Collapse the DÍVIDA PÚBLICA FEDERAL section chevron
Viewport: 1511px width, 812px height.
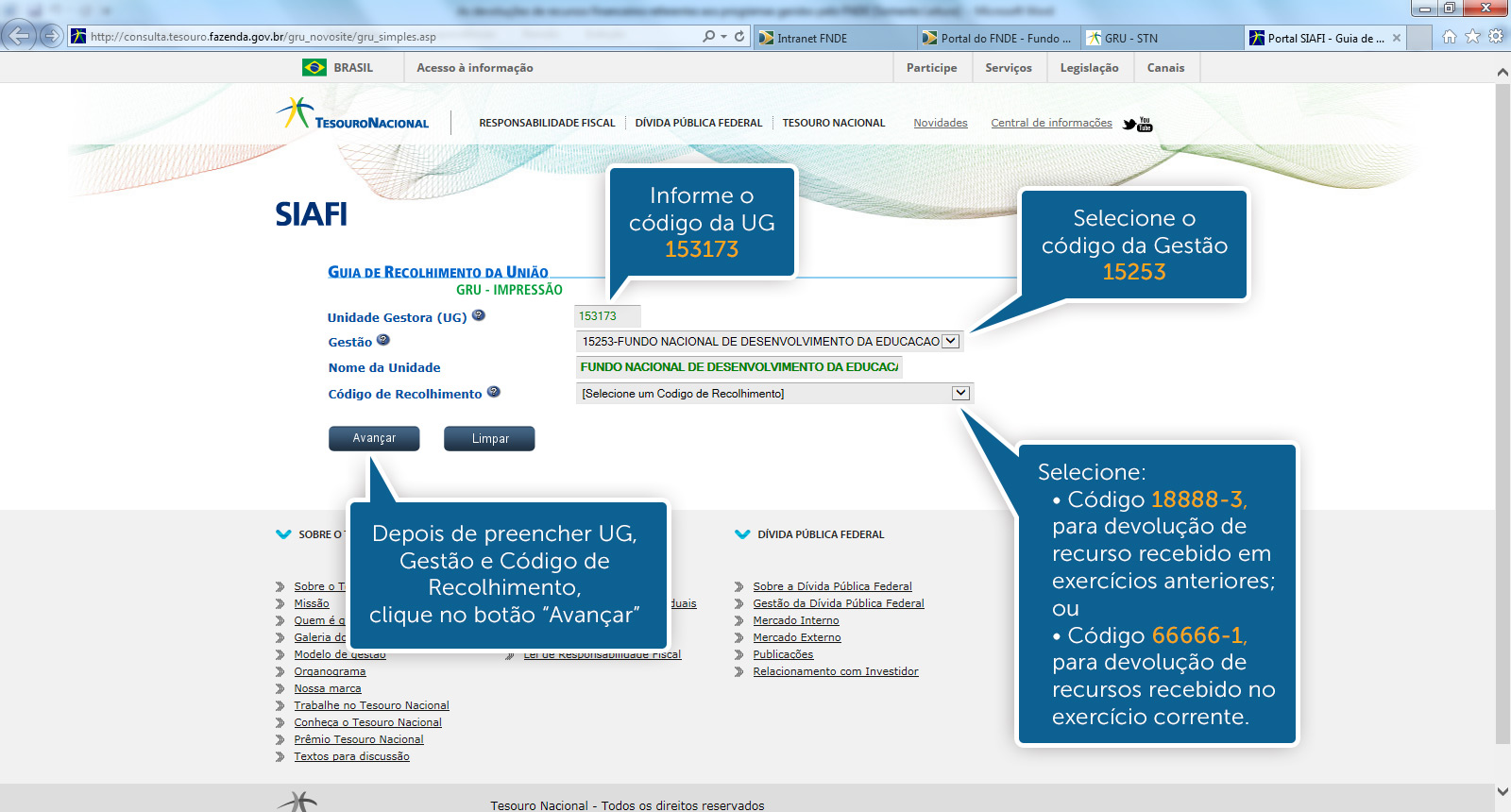coord(742,534)
